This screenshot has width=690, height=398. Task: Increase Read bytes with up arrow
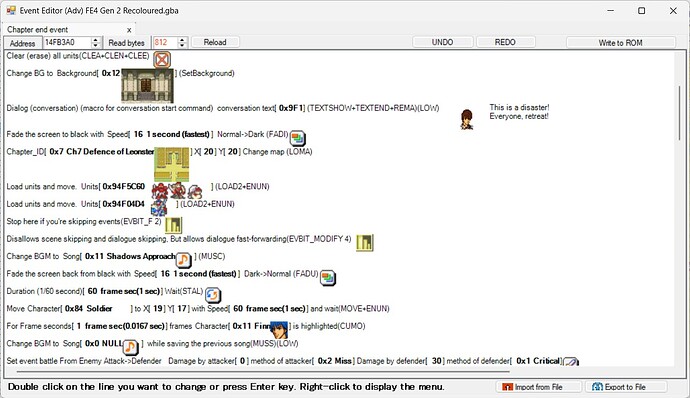182,40
